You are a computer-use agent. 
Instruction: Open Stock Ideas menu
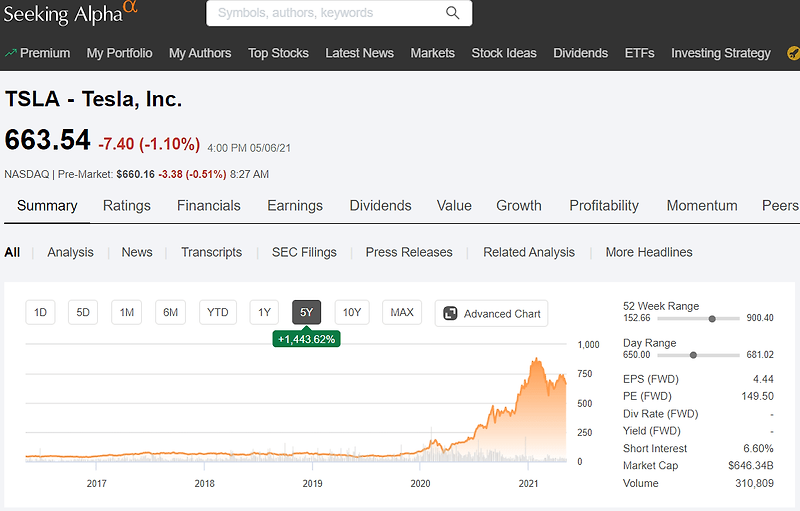click(x=504, y=53)
